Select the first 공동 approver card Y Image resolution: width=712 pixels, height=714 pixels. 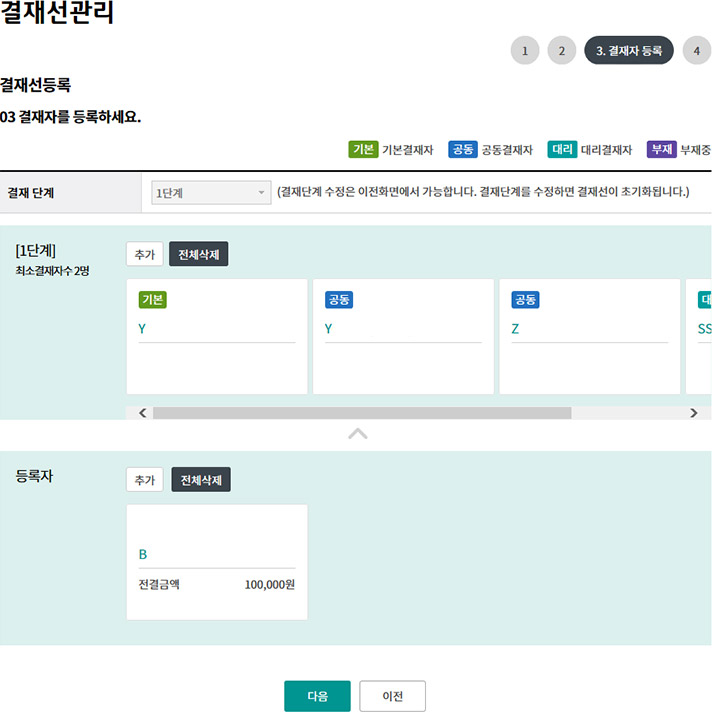403,335
